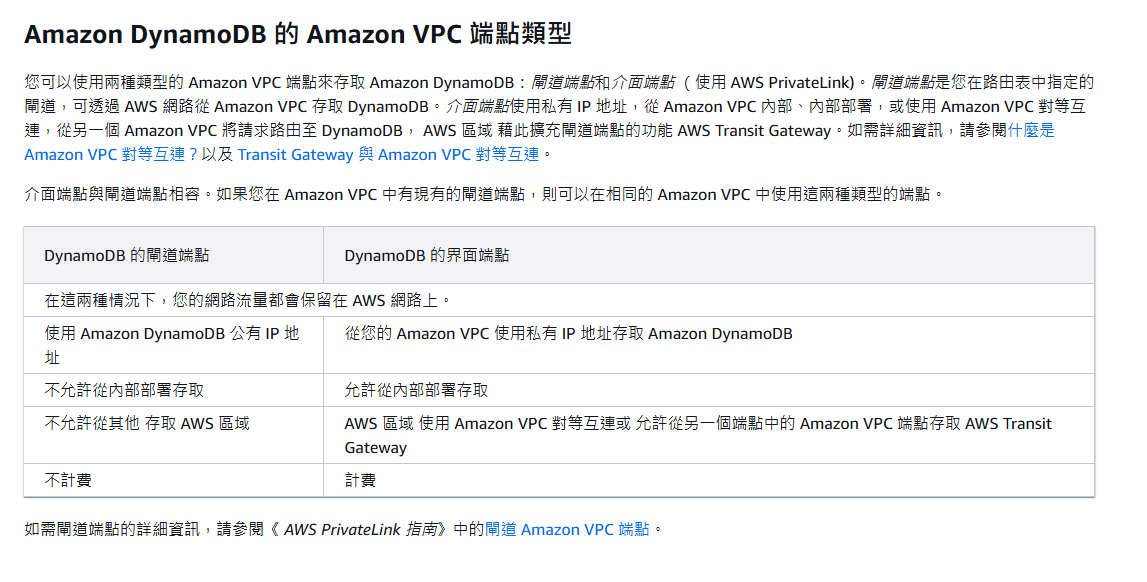Open the 閘道 Amazon VPC 端點 link
This screenshot has width=1147, height=582.
pyautogui.click(x=567, y=529)
